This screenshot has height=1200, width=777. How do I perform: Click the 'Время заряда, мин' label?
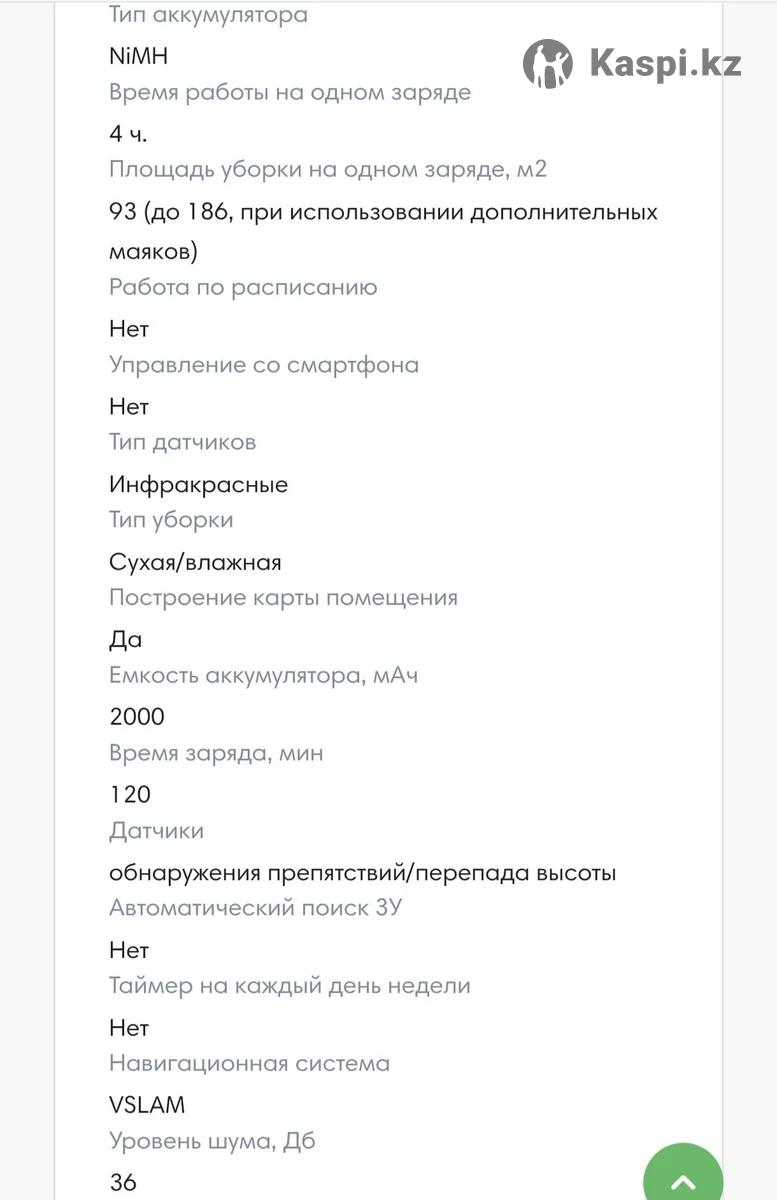[x=216, y=753]
